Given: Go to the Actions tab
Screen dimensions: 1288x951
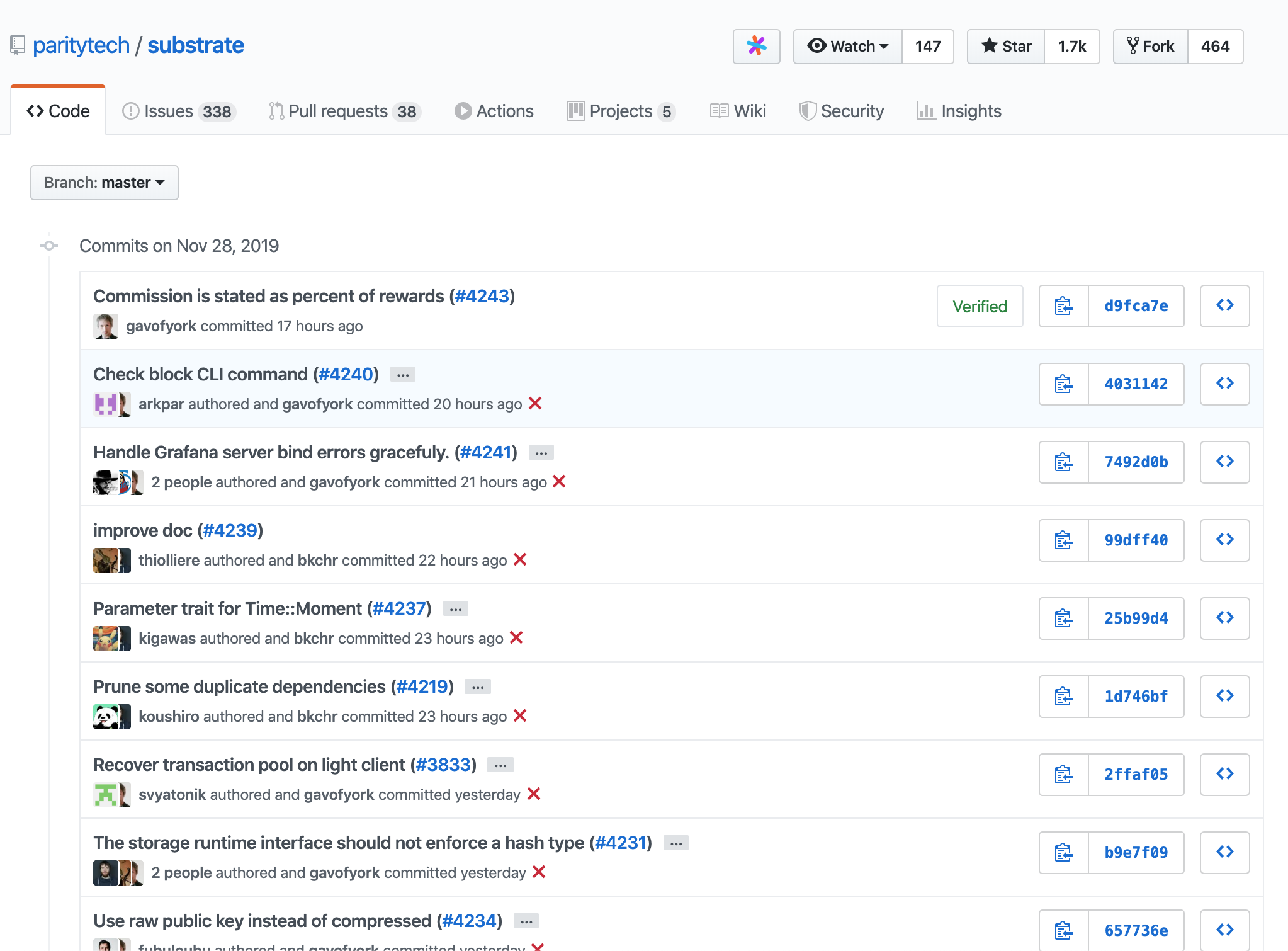Looking at the screenshot, I should point(494,111).
